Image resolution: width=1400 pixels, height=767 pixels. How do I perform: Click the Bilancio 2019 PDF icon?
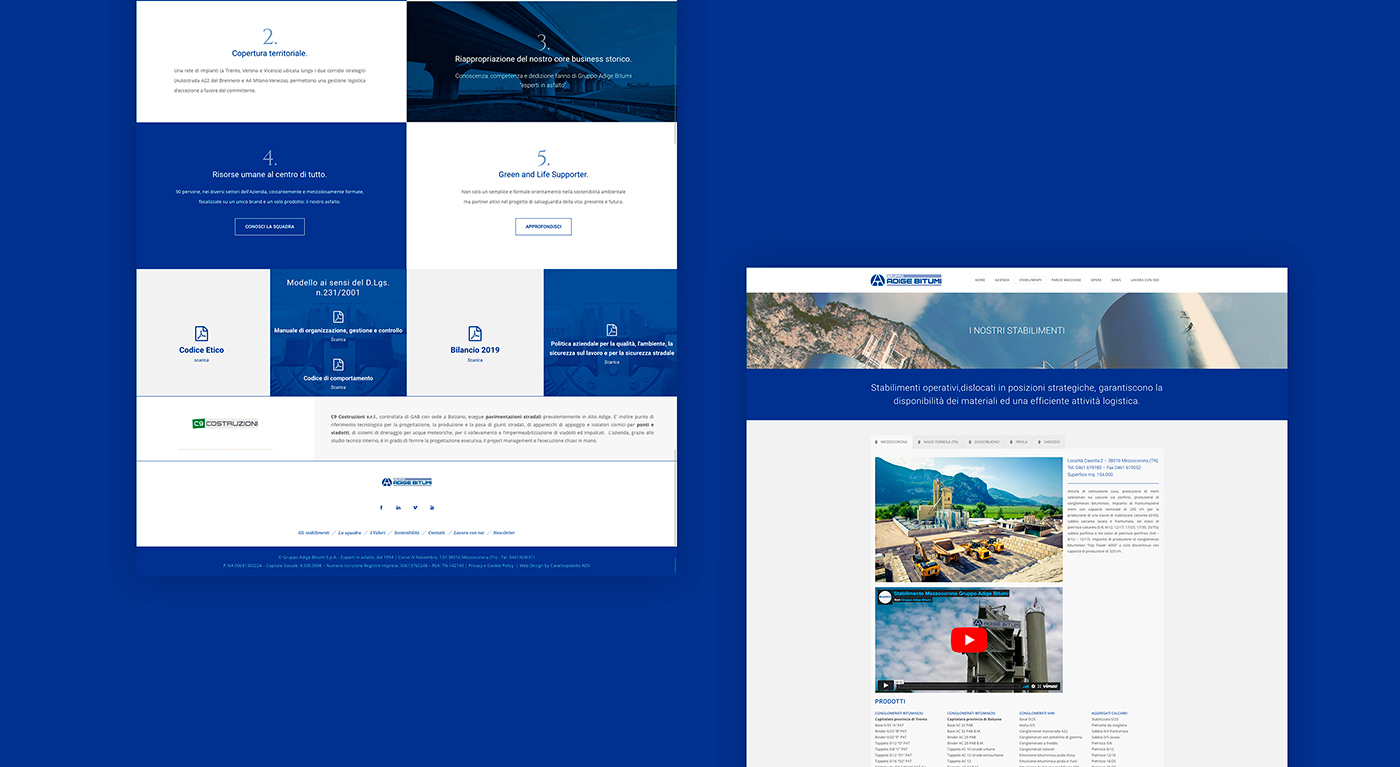pyautogui.click(x=475, y=334)
